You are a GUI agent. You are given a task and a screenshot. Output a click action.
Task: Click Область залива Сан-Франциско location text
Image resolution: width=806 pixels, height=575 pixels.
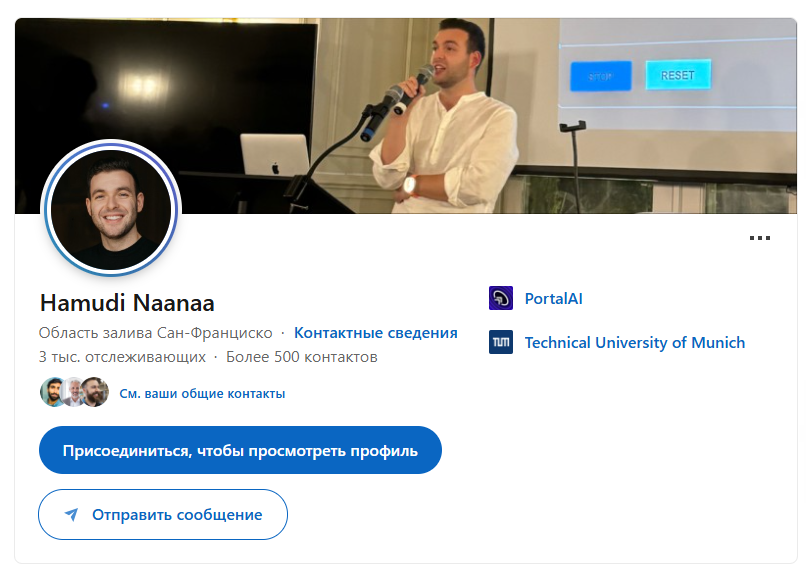[x=156, y=333]
